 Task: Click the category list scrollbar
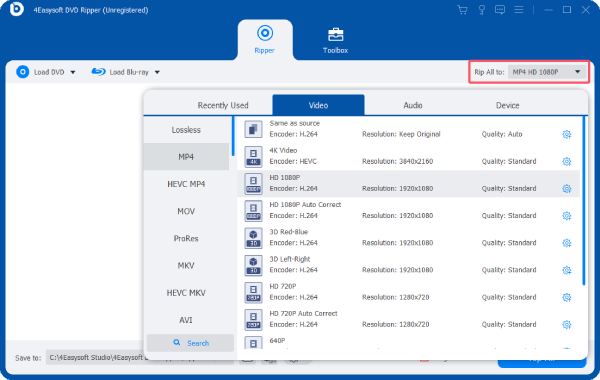click(233, 136)
